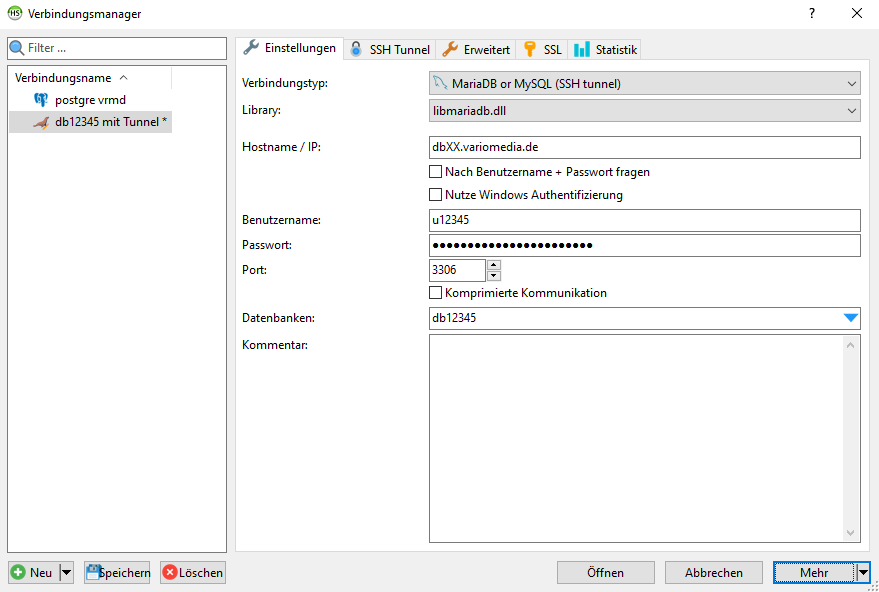Click the Passwort field
Image resolution: width=879 pixels, height=592 pixels.
click(645, 245)
